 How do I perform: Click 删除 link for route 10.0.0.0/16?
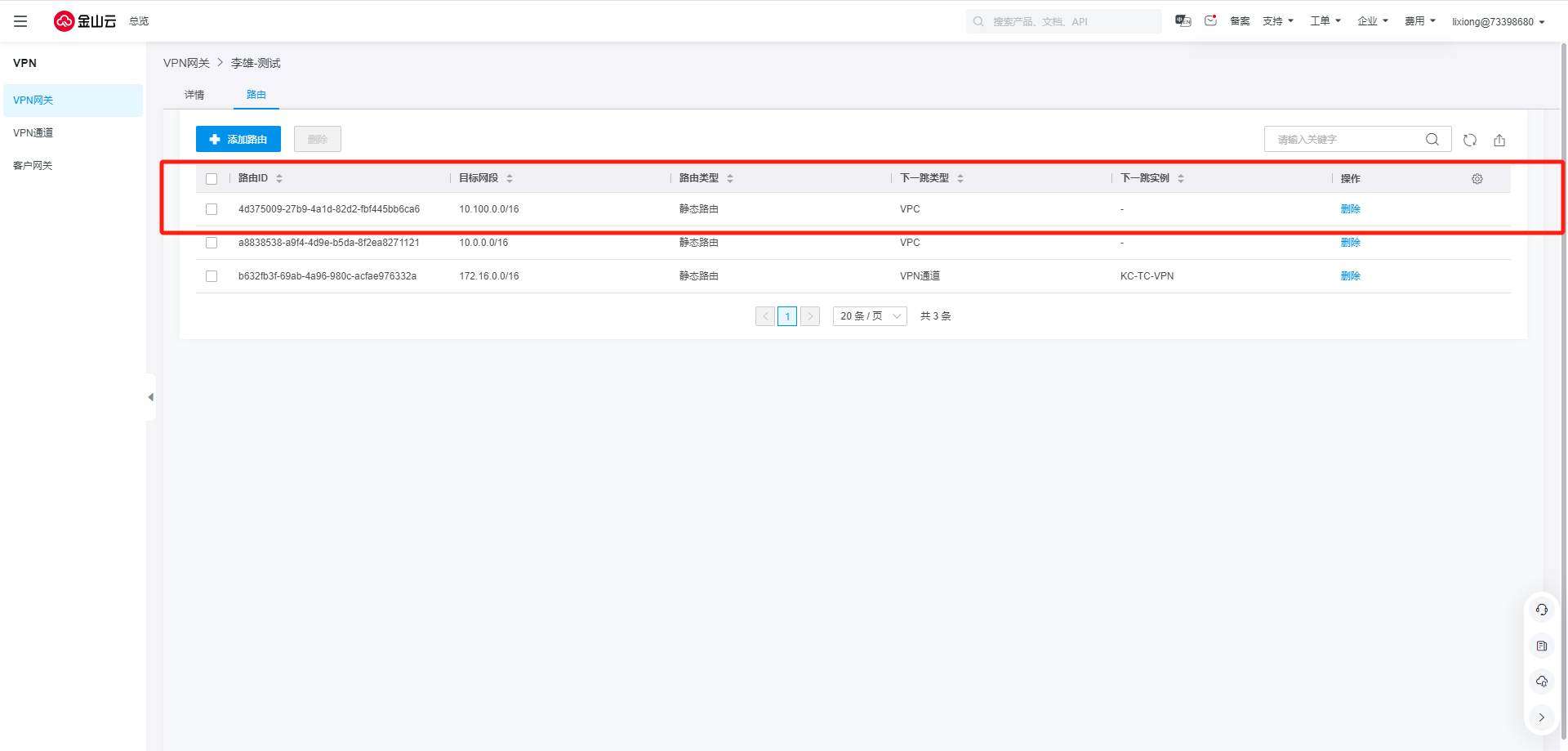[x=1350, y=243]
